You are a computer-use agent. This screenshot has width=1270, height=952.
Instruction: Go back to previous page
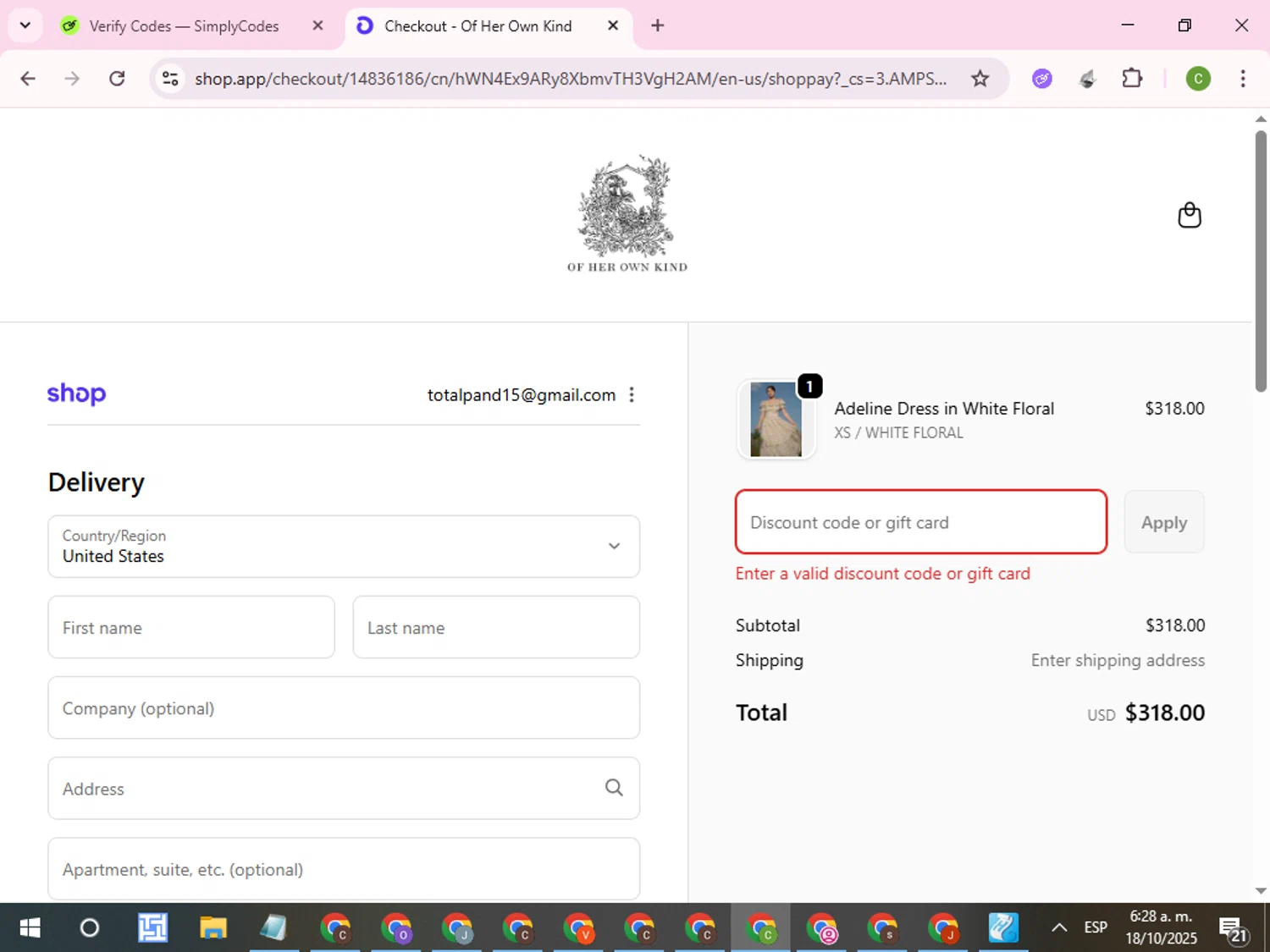[28, 79]
